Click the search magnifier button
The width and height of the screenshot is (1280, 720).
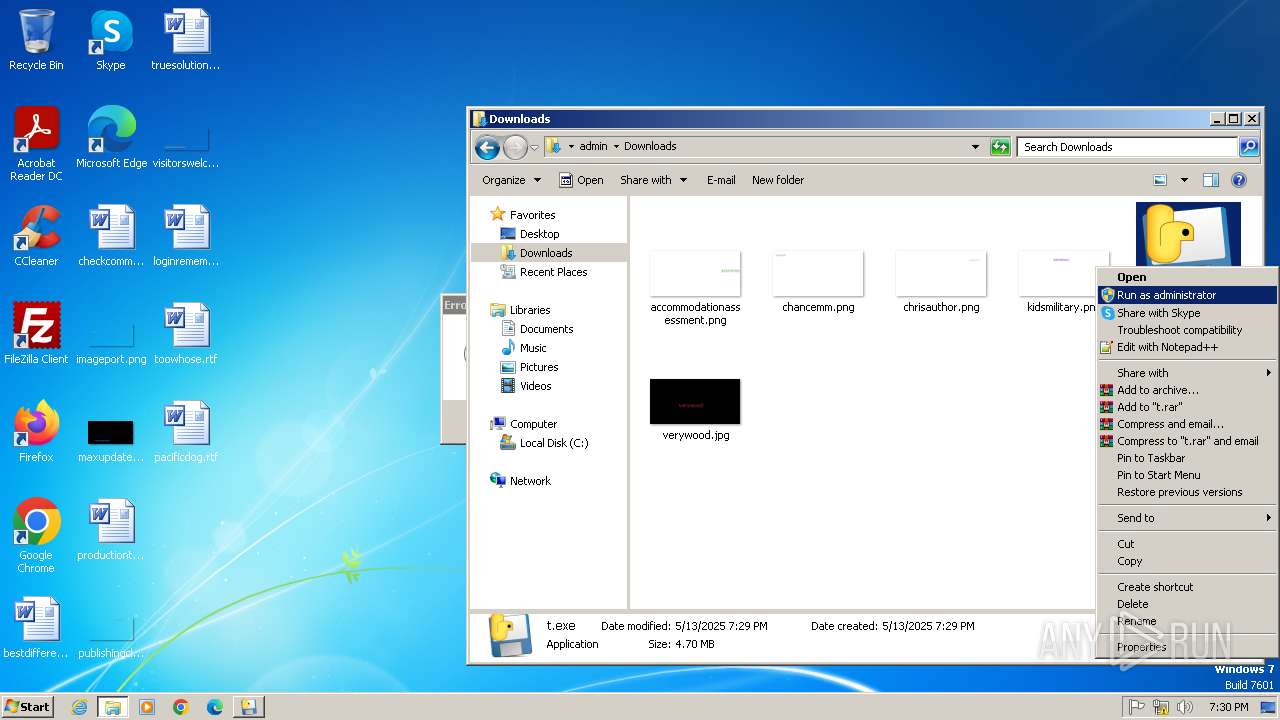click(1249, 147)
